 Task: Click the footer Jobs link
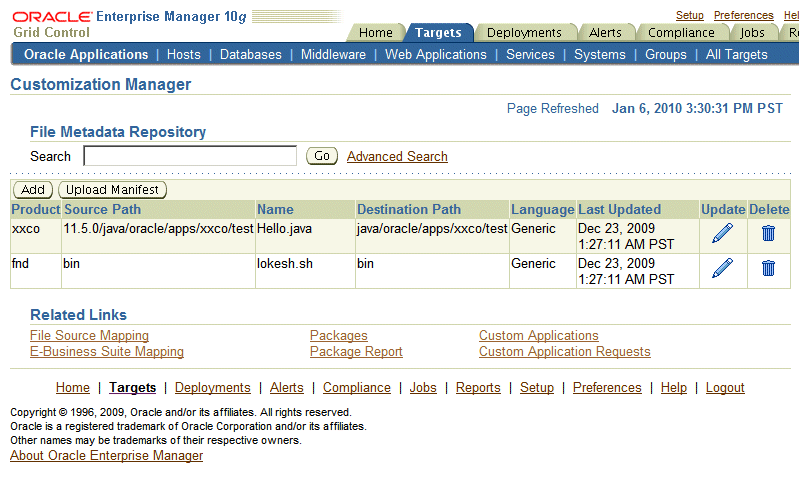point(423,388)
